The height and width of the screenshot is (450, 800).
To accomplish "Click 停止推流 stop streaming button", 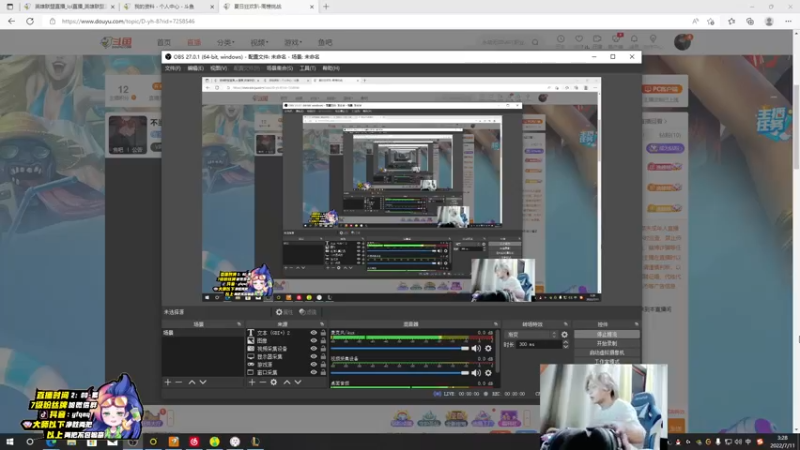I will click(607, 335).
